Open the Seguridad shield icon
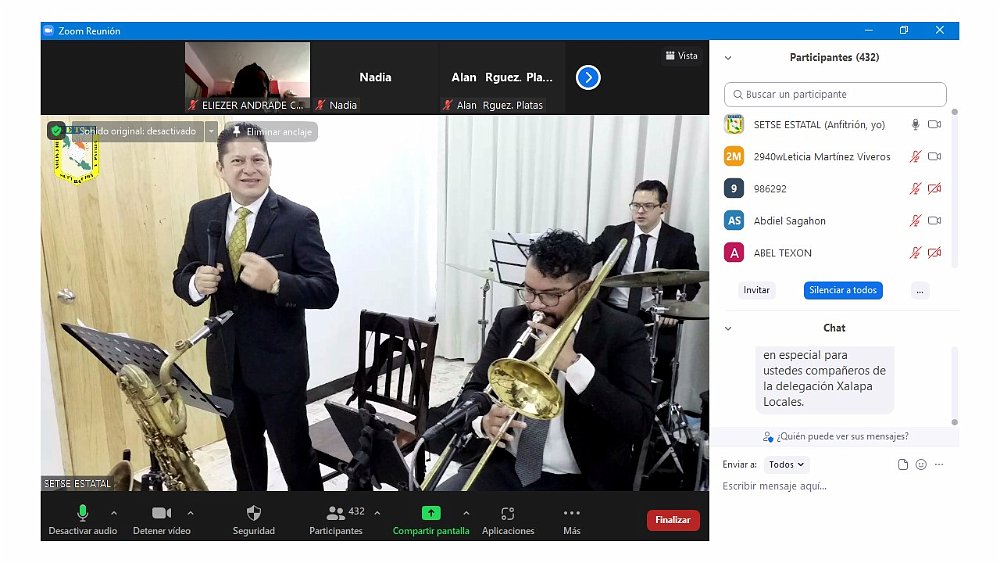The height and width of the screenshot is (563, 1000). (253, 514)
